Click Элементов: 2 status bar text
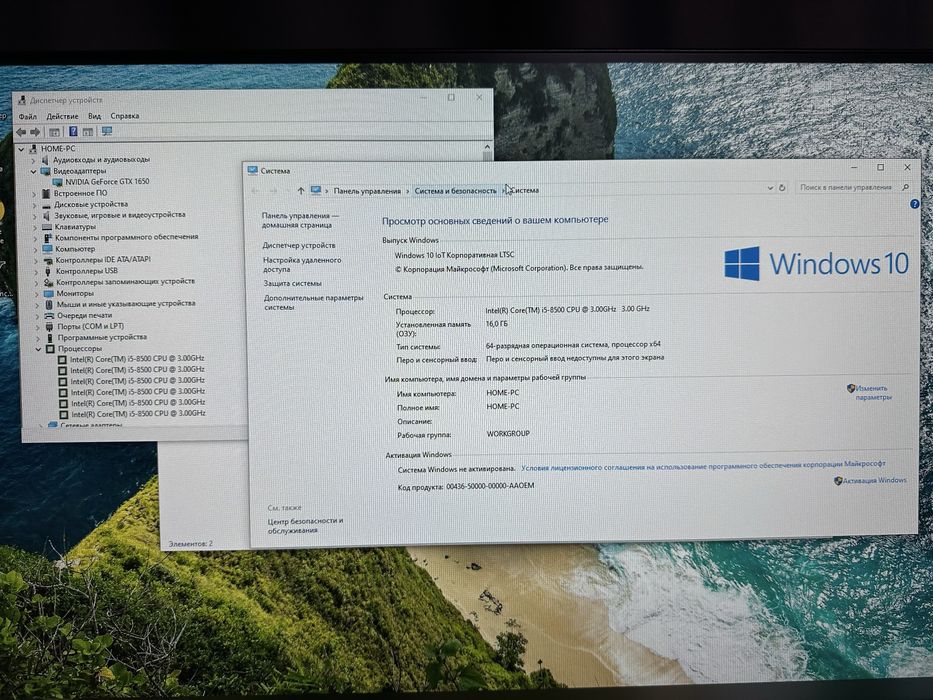 (190, 543)
